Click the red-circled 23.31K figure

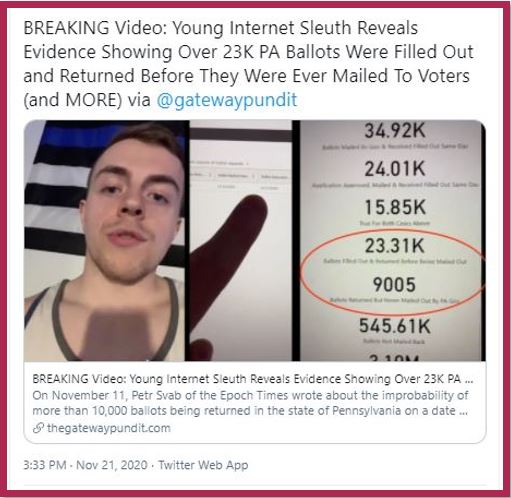(x=395, y=246)
